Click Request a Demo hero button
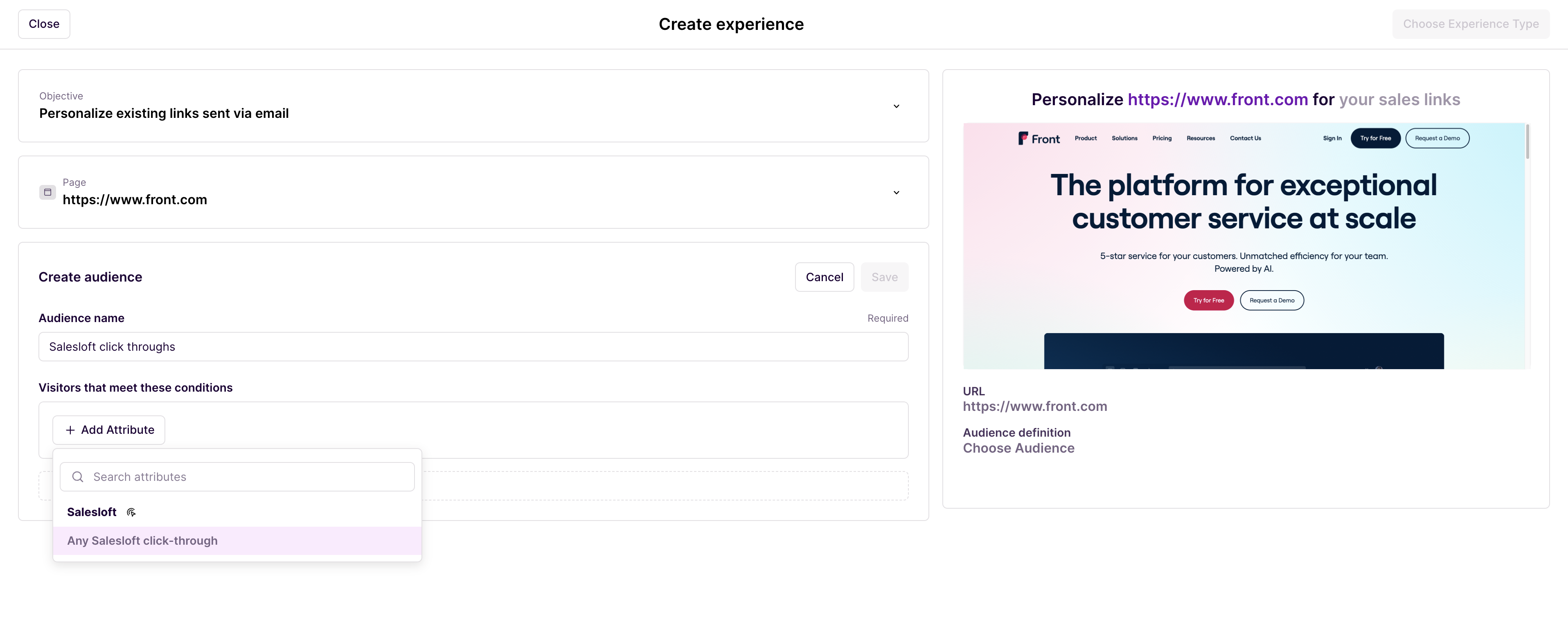The height and width of the screenshot is (620, 1568). [x=1272, y=300]
